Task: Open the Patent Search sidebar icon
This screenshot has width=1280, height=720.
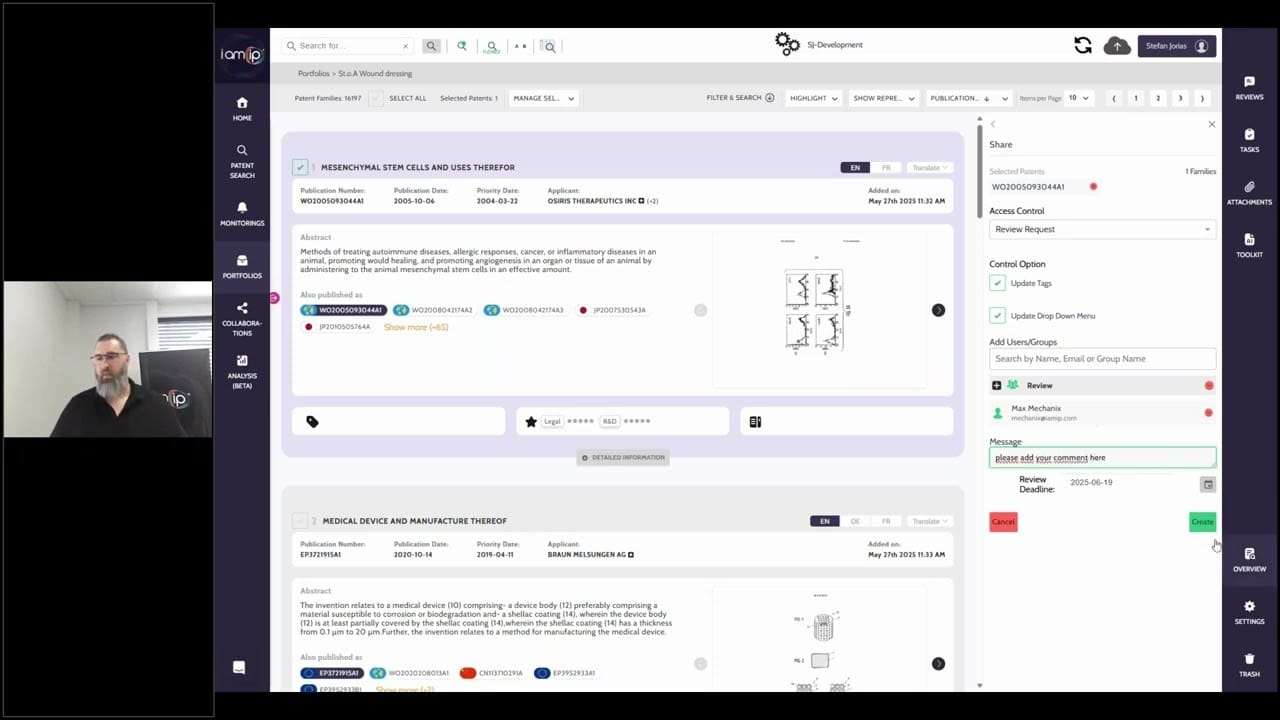Action: coord(242,160)
